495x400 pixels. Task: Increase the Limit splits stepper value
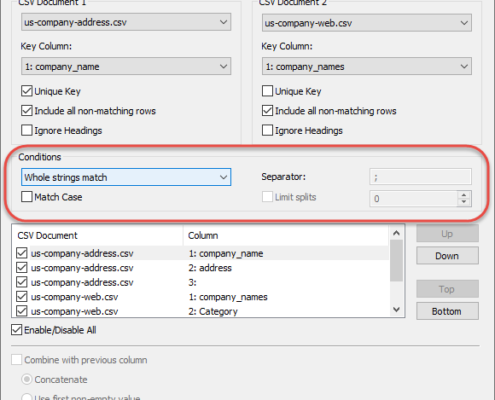tap(464, 195)
